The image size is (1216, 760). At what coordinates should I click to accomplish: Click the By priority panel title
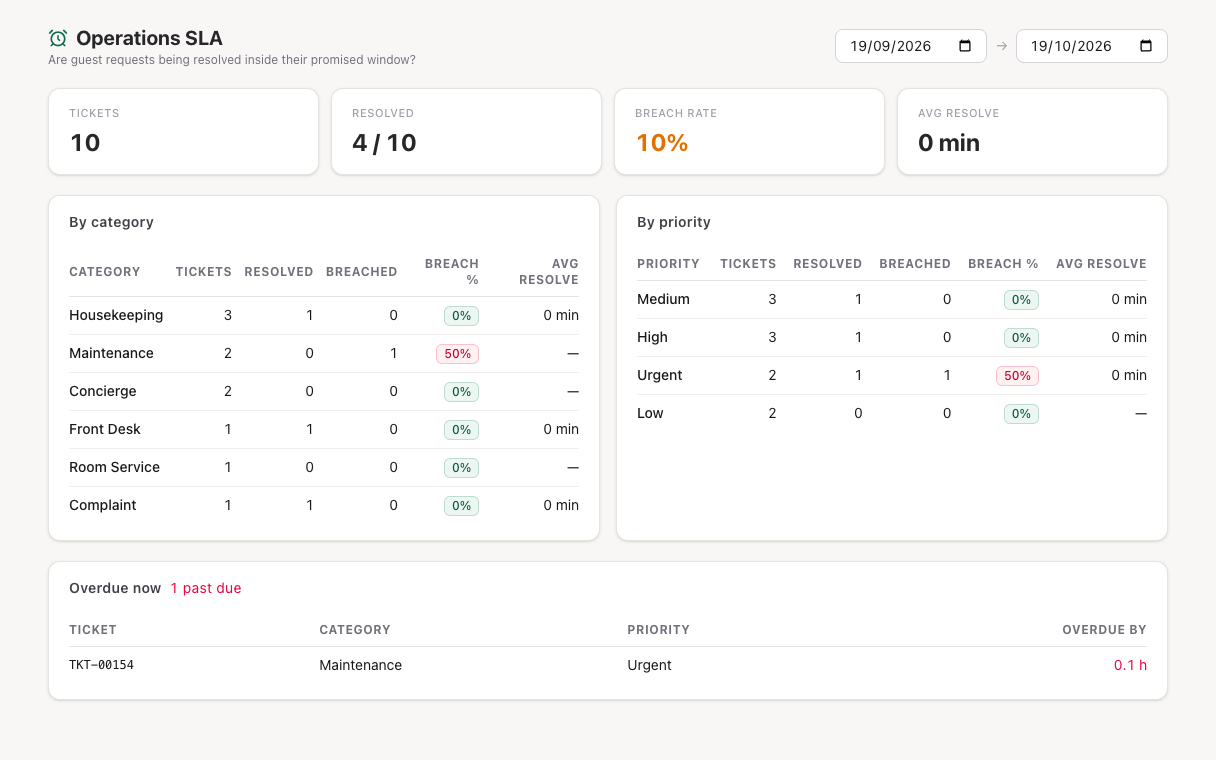click(x=674, y=222)
